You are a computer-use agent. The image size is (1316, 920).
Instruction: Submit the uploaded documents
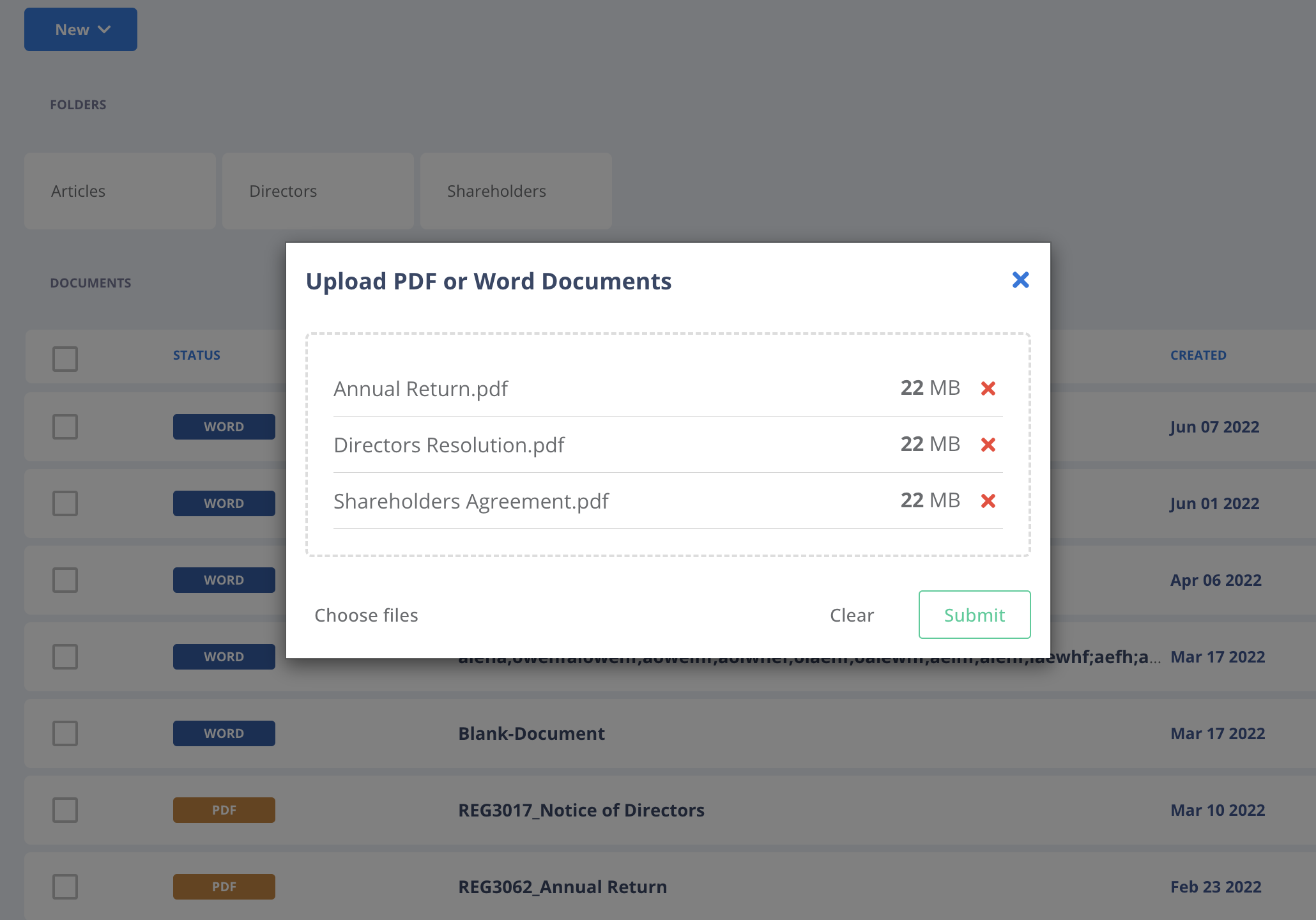(974, 615)
